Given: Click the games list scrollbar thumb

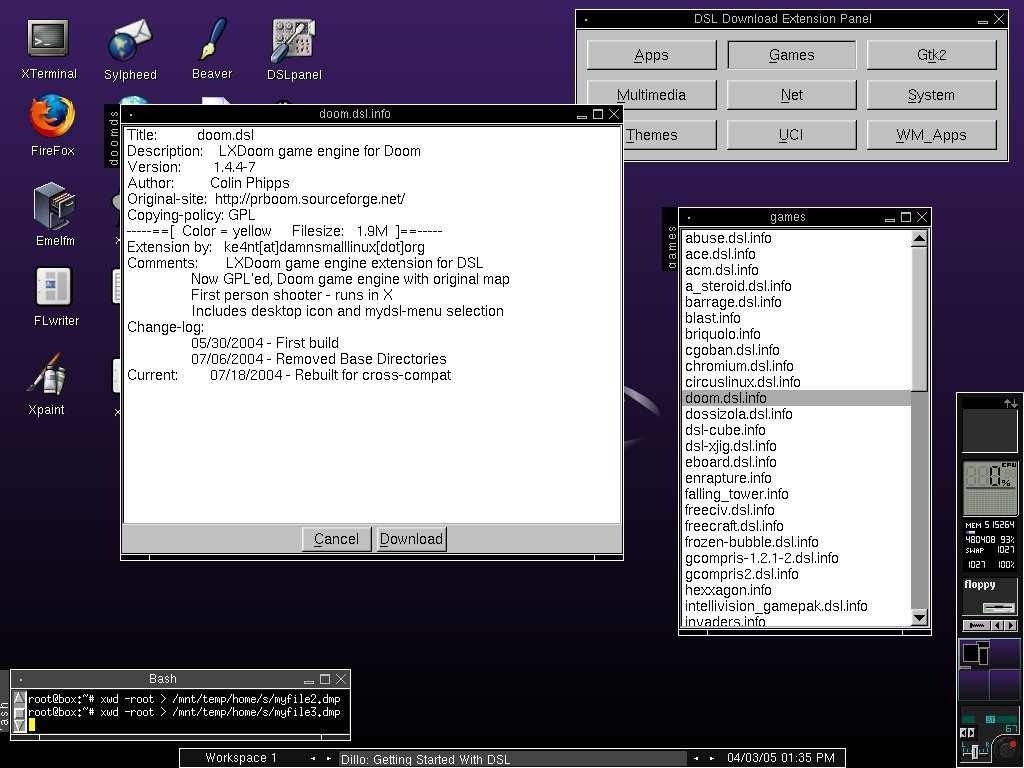Looking at the screenshot, I should [920, 319].
